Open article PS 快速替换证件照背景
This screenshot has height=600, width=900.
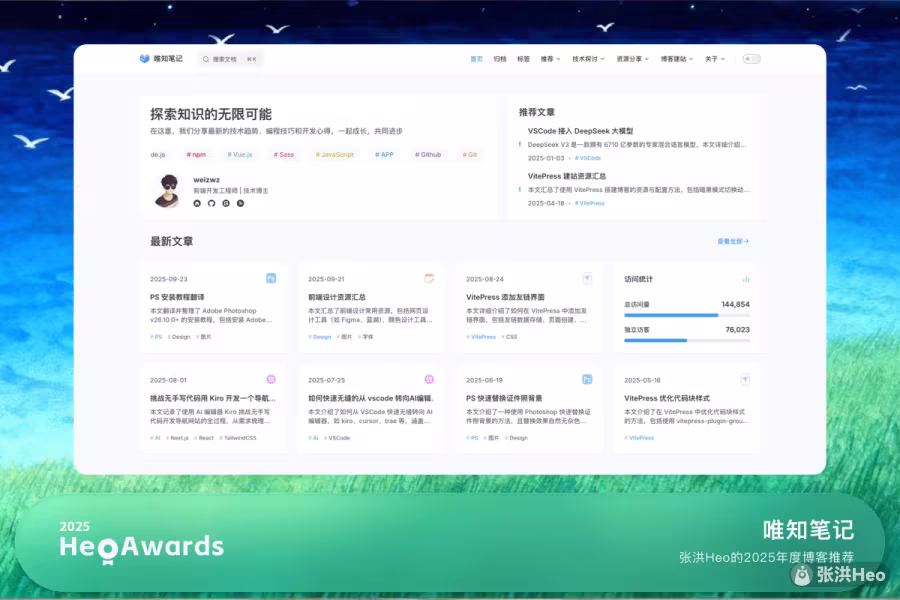pyautogui.click(x=504, y=398)
